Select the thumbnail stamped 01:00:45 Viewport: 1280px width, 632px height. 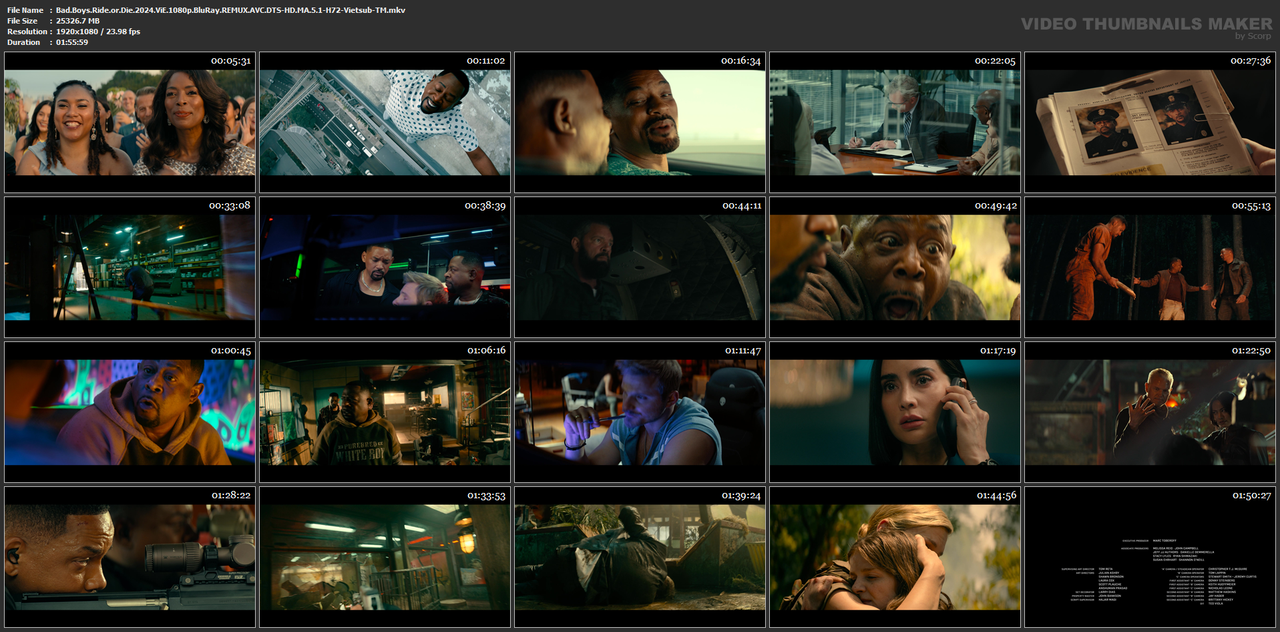click(130, 412)
